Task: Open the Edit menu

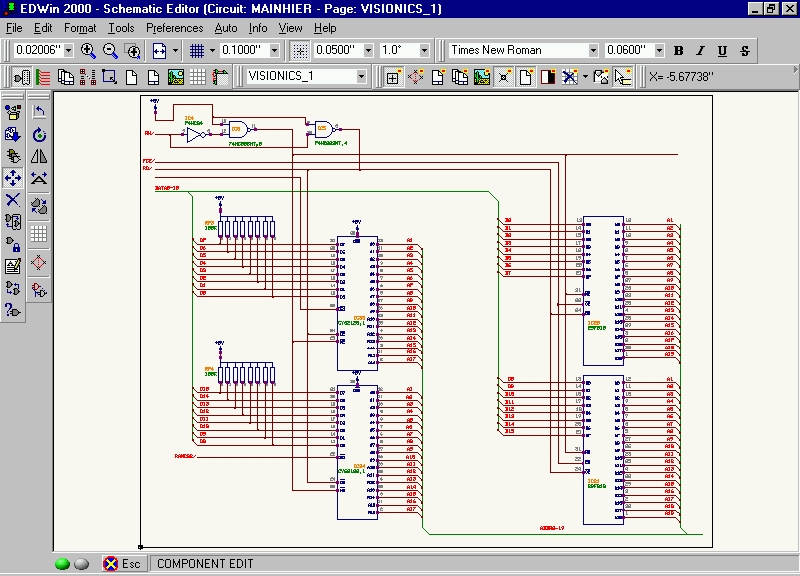Action: [x=43, y=28]
